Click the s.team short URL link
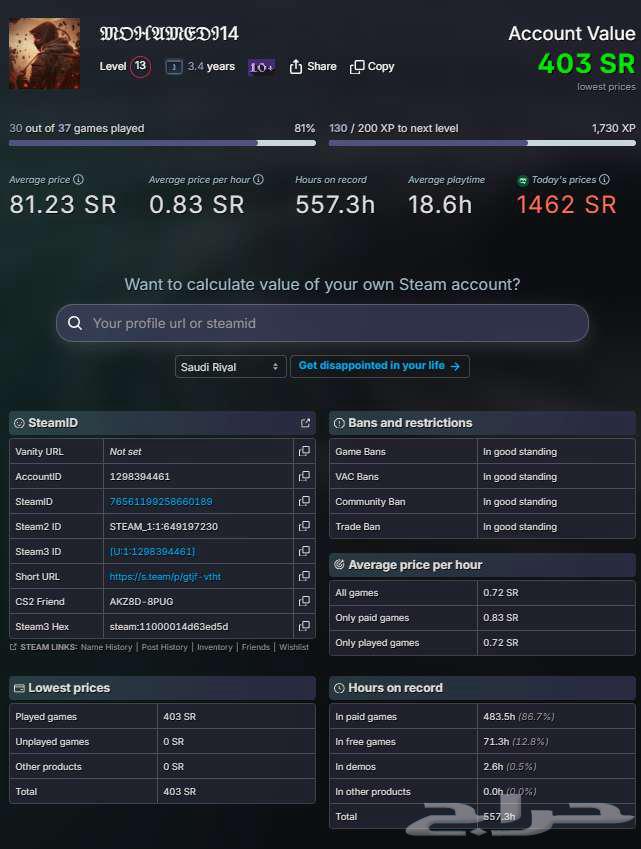 (166, 577)
